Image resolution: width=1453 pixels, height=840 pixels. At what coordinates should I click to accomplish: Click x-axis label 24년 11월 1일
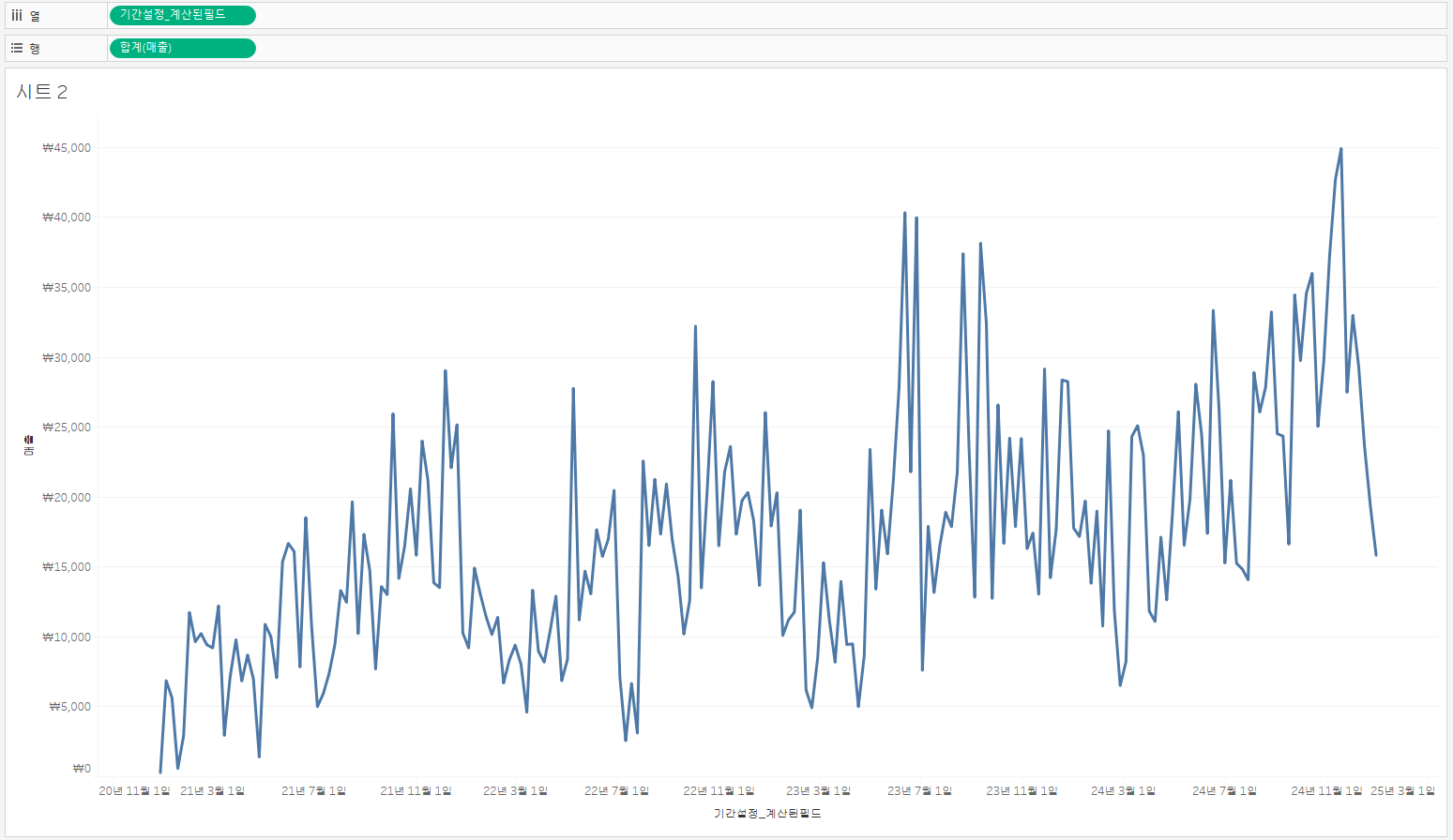1326,791
